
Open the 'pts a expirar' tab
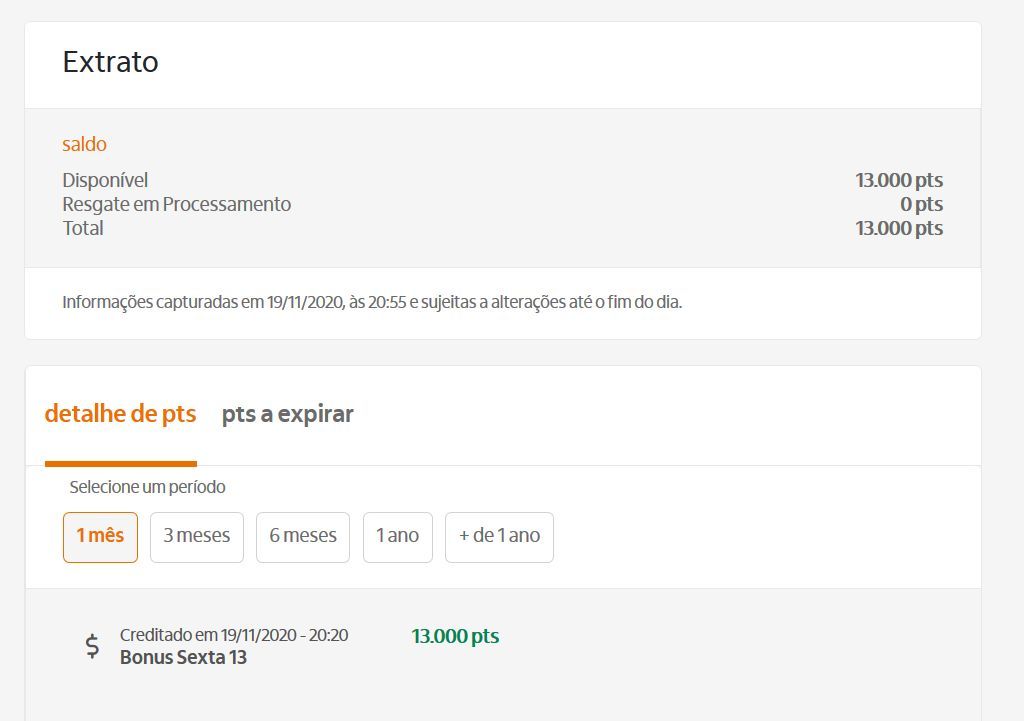tap(287, 414)
